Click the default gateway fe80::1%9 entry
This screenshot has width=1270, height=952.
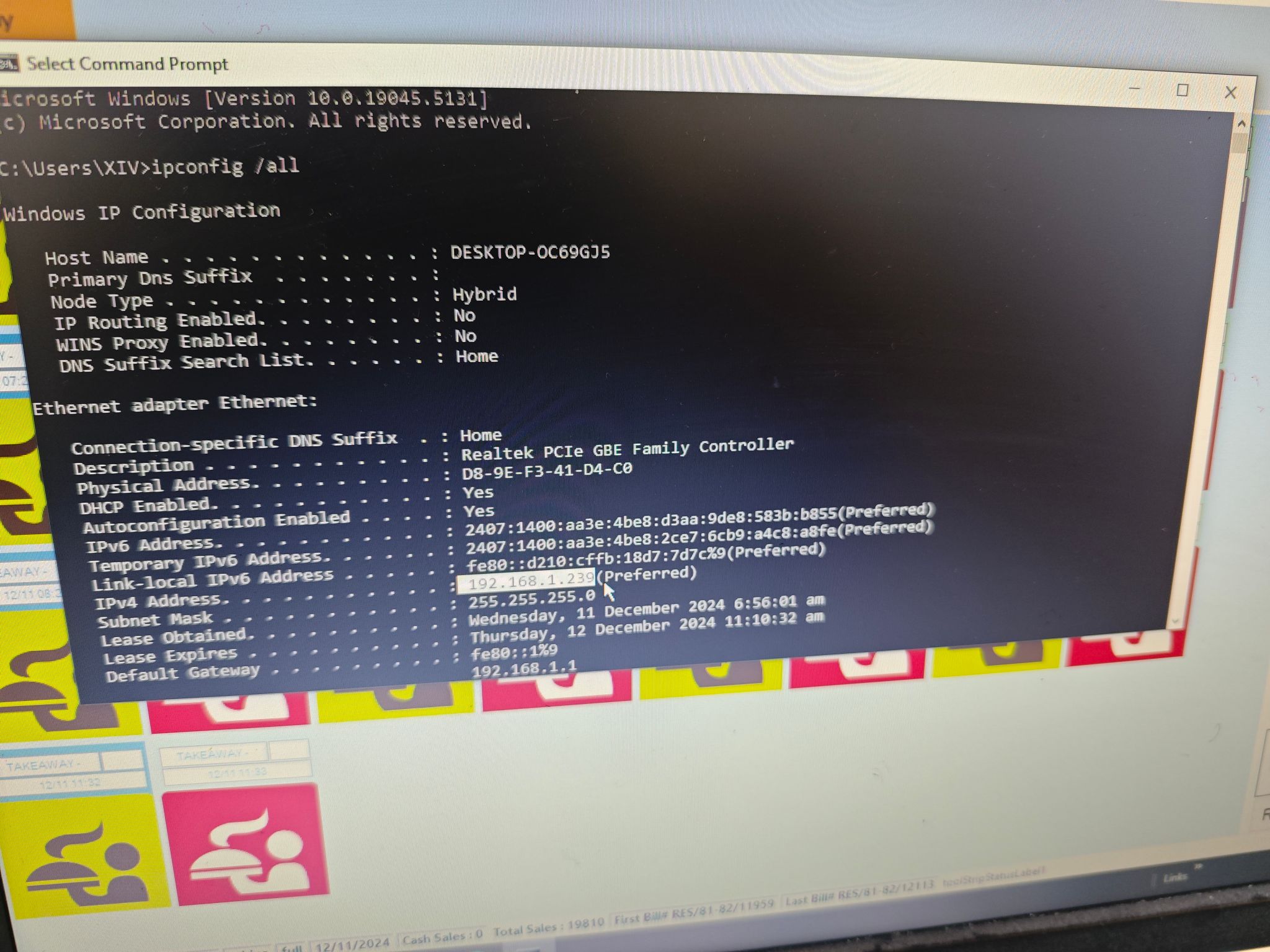click(514, 652)
